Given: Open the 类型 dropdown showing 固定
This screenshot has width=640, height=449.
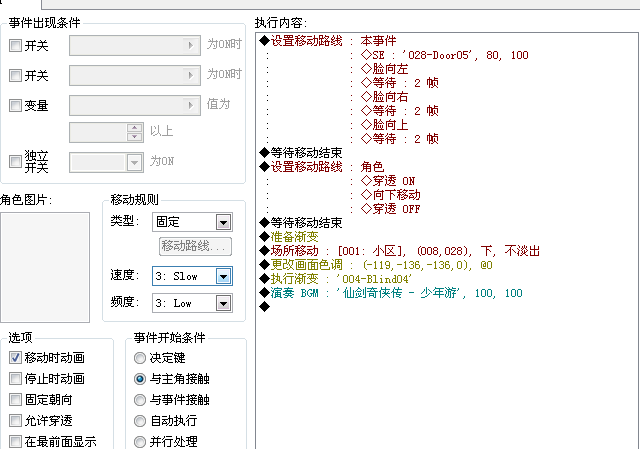Looking at the screenshot, I should click(x=192, y=222).
